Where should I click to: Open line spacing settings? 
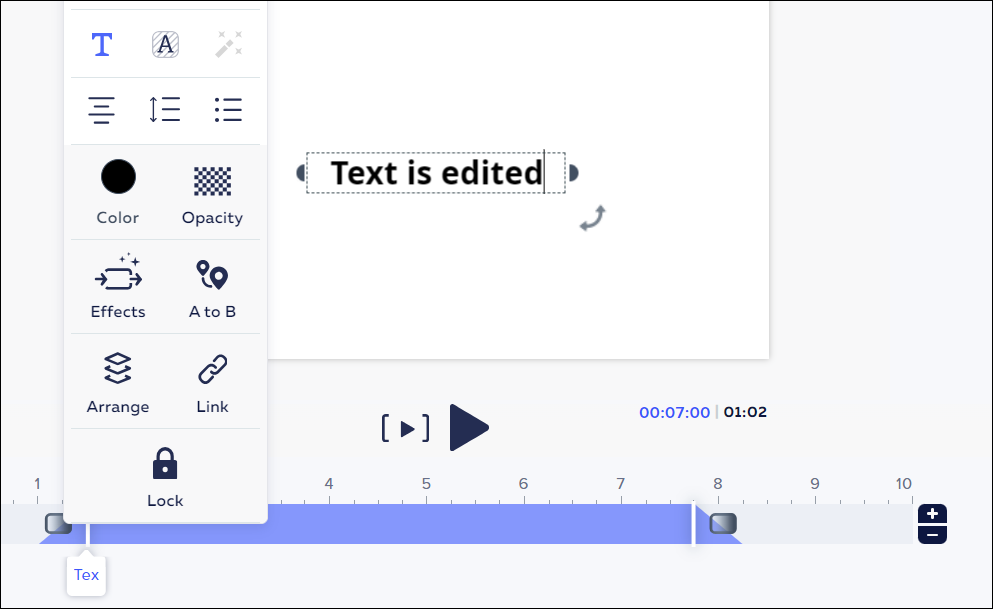pyautogui.click(x=165, y=110)
